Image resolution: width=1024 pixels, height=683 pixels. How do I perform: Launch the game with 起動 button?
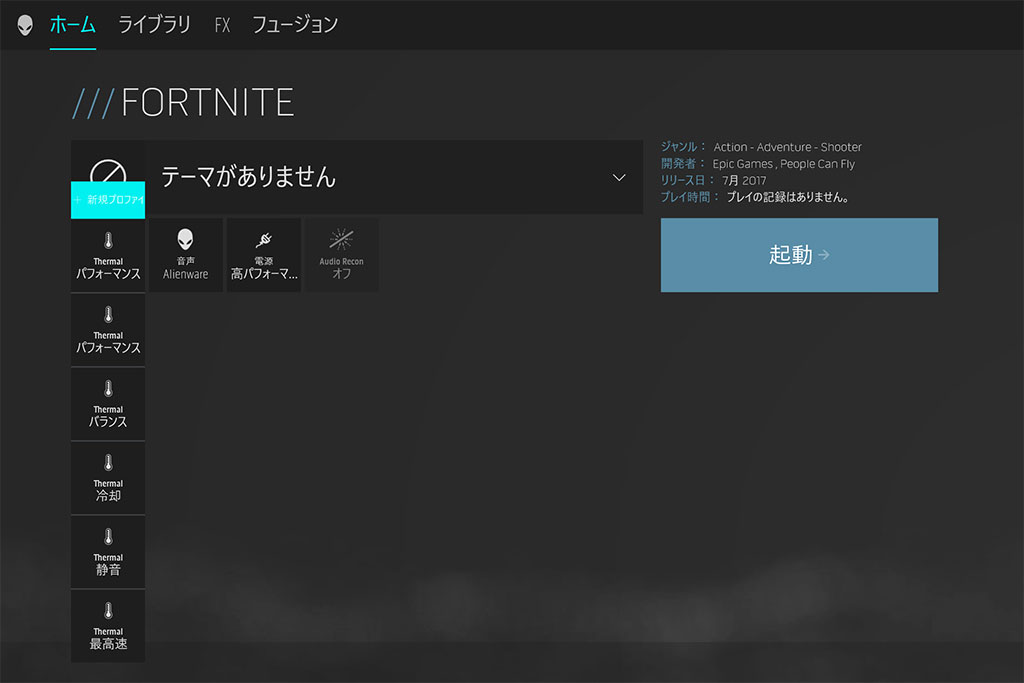click(x=799, y=255)
